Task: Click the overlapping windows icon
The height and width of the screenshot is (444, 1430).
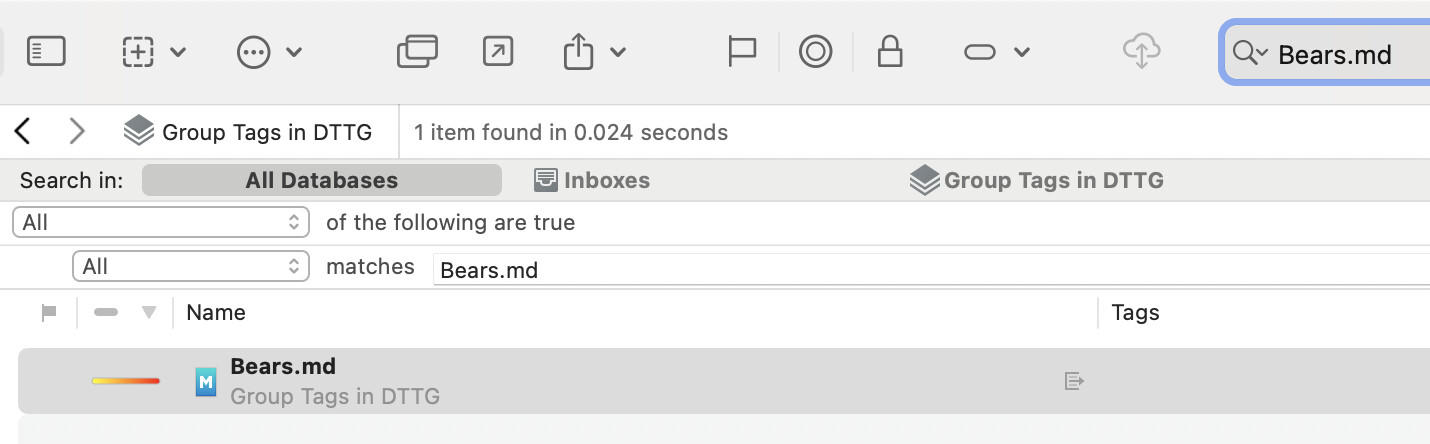Action: click(x=417, y=51)
